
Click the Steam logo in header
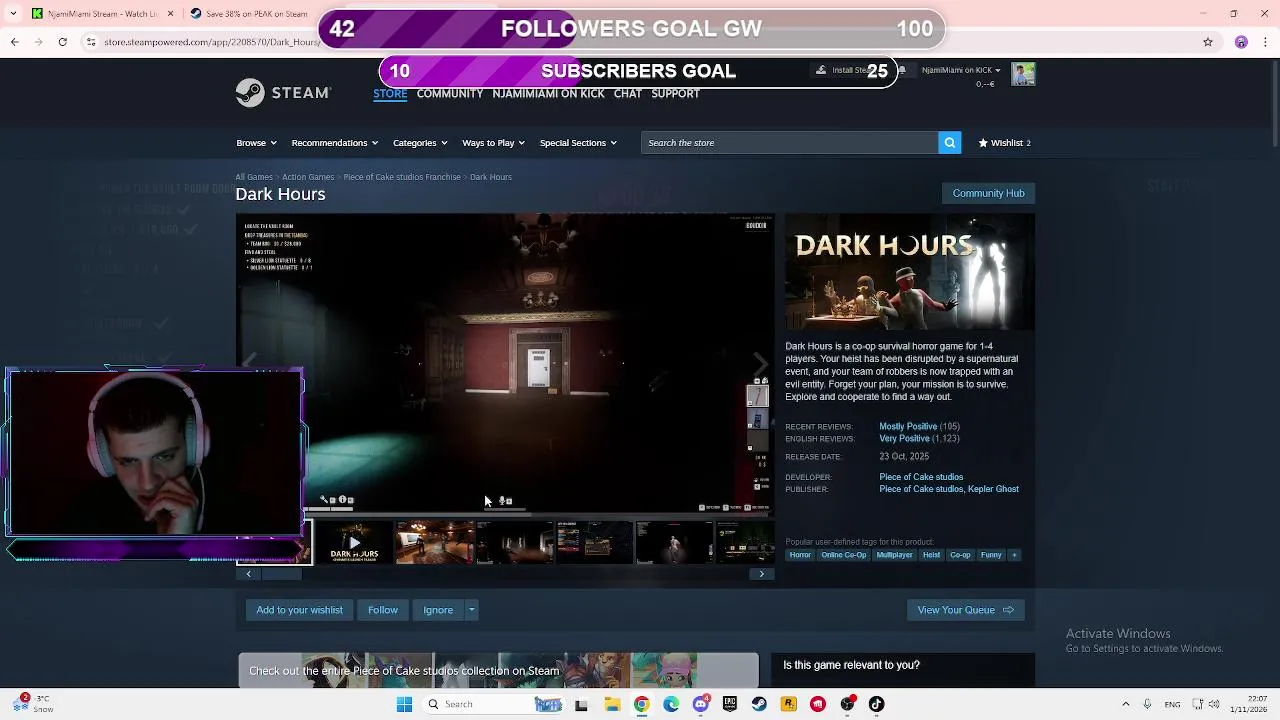(x=283, y=93)
